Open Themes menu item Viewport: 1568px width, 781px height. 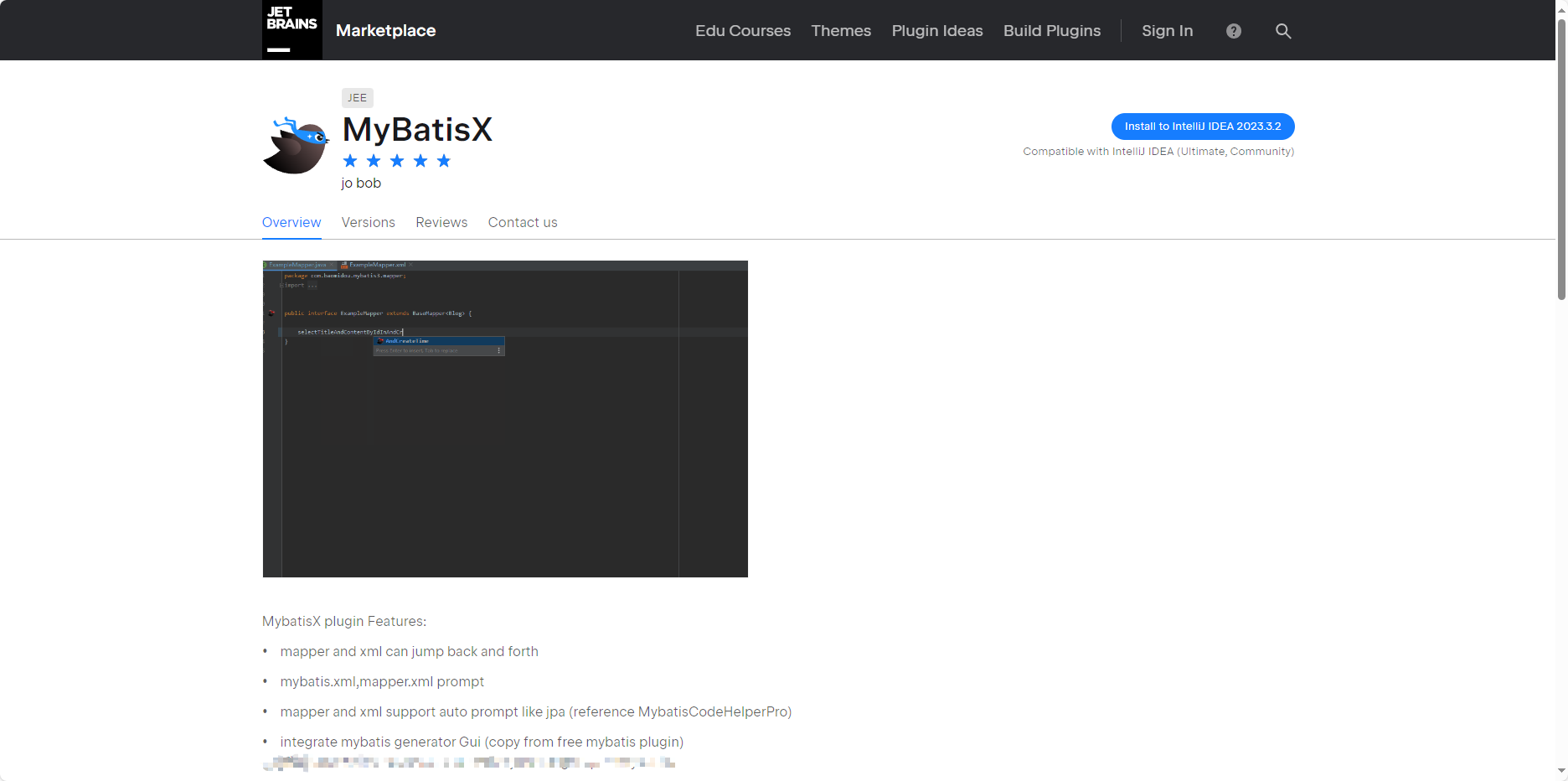841,30
